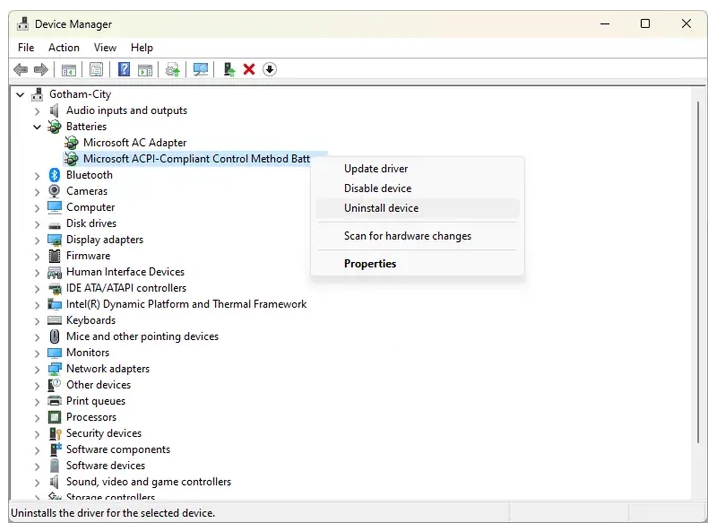Choose Update driver in context menu
Screen dimensions: 714x524
(x=417, y=168)
